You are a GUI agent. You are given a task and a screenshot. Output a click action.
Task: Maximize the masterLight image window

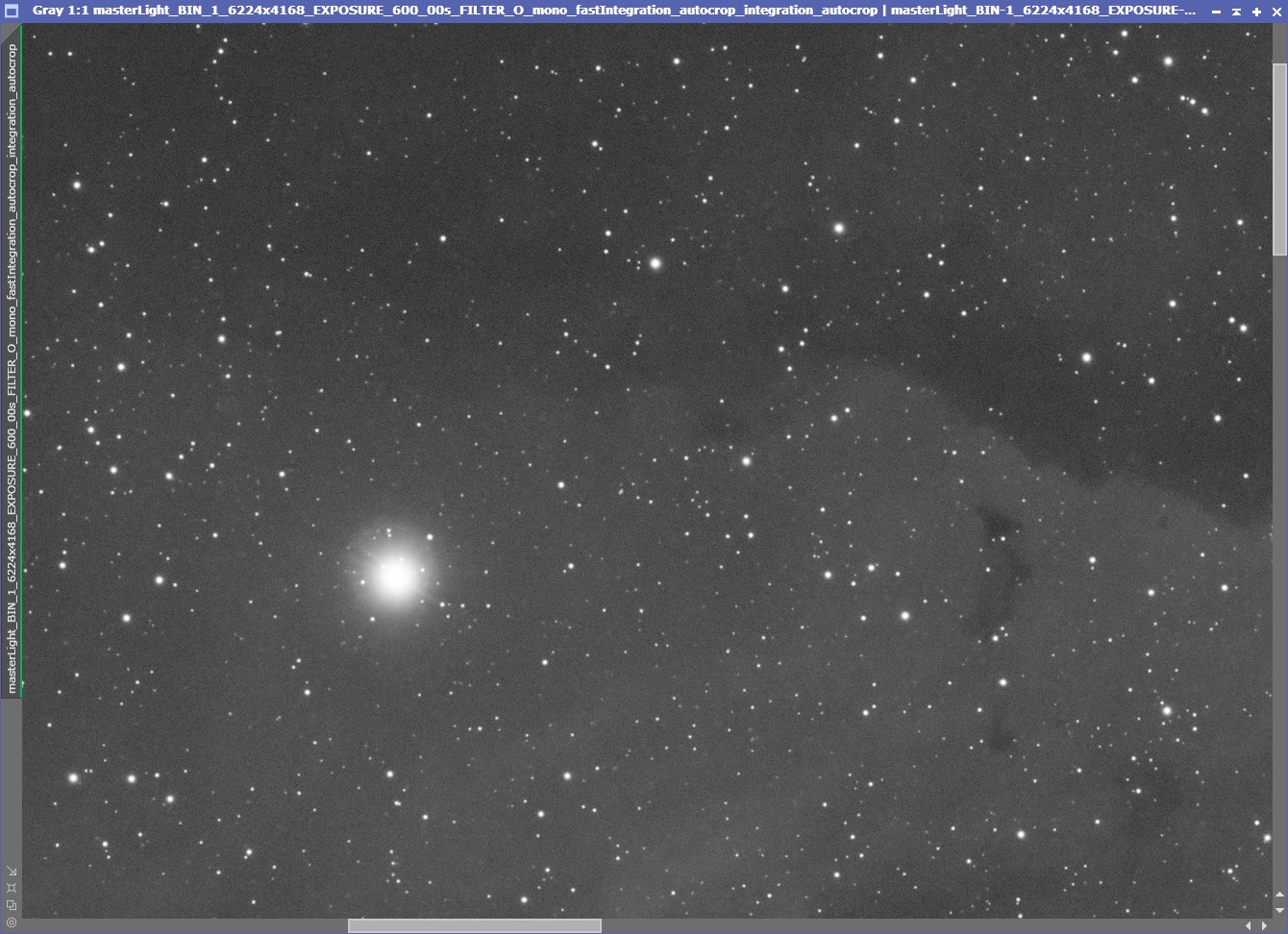(1256, 12)
